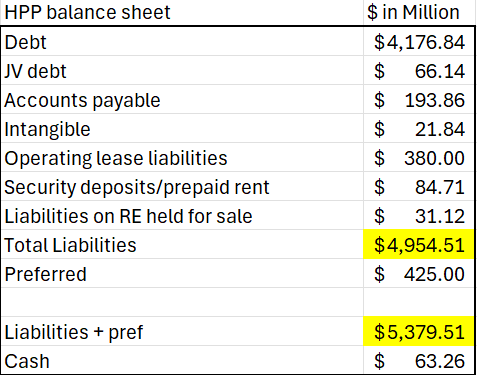Image resolution: width=477 pixels, height=375 pixels.
Task: Click the 380.00 lease liabilities value
Action: [x=419, y=157]
